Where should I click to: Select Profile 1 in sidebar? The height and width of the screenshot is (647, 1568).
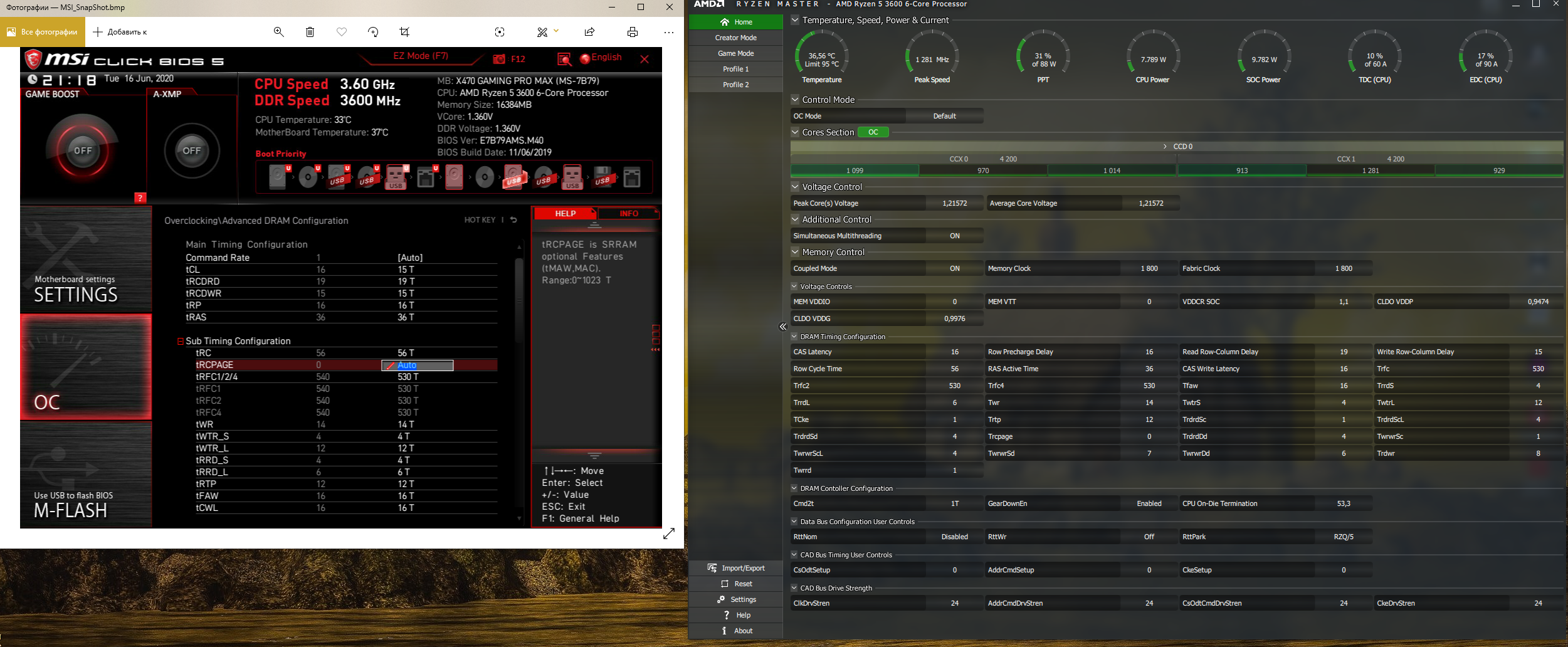[736, 69]
